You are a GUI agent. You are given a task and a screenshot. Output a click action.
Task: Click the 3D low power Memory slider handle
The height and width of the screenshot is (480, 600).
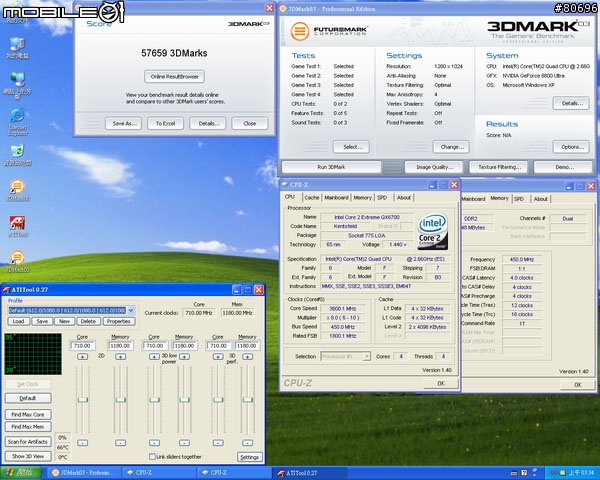tap(184, 400)
